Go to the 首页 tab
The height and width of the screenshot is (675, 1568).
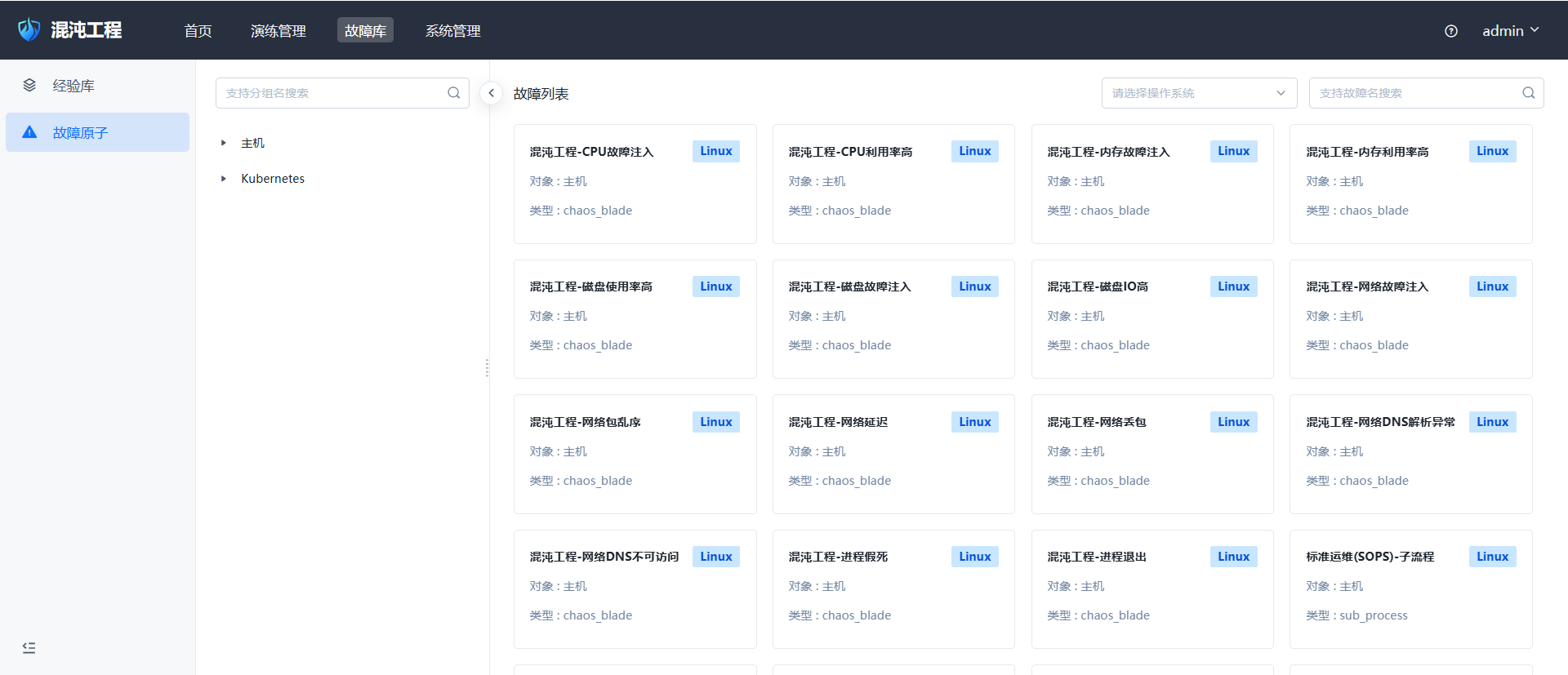(x=198, y=31)
